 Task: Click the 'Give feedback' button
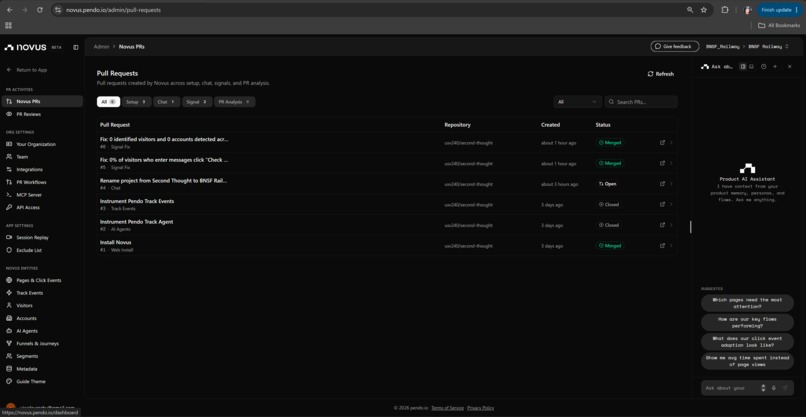[674, 46]
